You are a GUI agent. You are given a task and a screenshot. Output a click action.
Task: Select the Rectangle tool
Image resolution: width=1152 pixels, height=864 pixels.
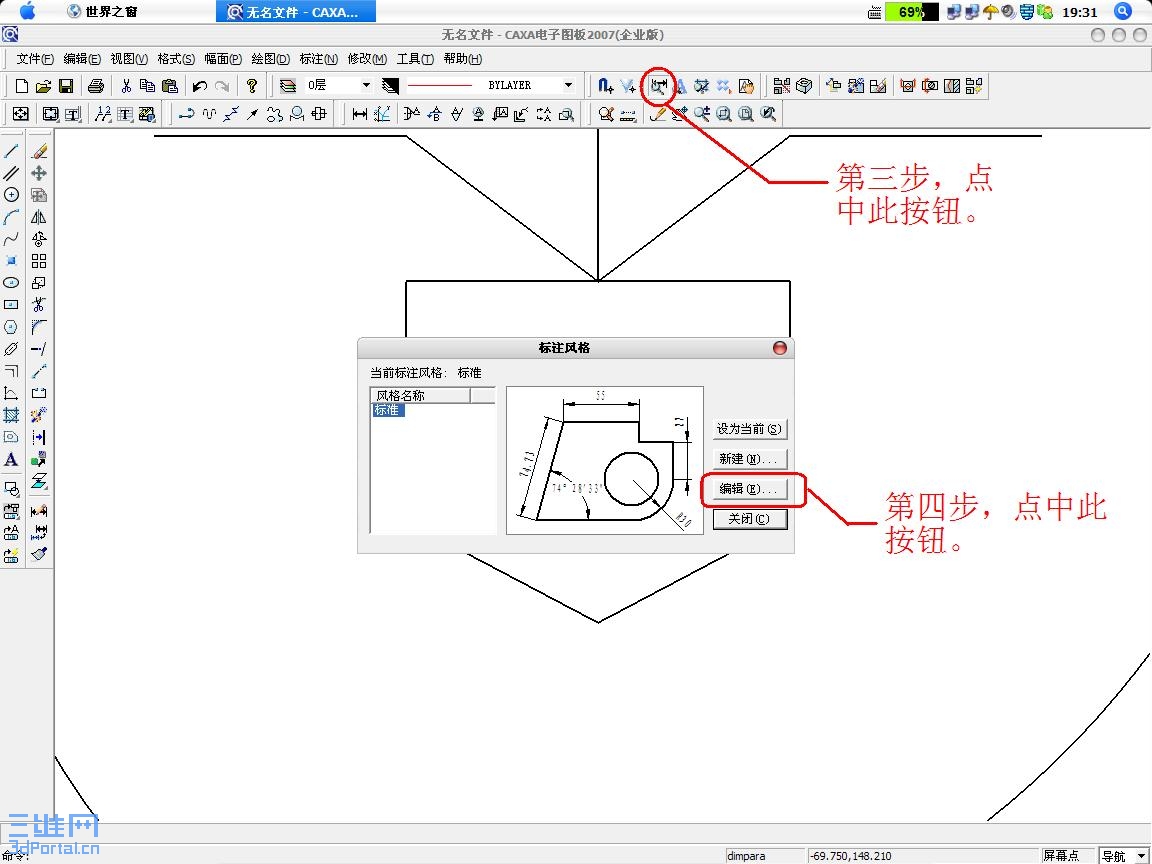click(x=11, y=304)
